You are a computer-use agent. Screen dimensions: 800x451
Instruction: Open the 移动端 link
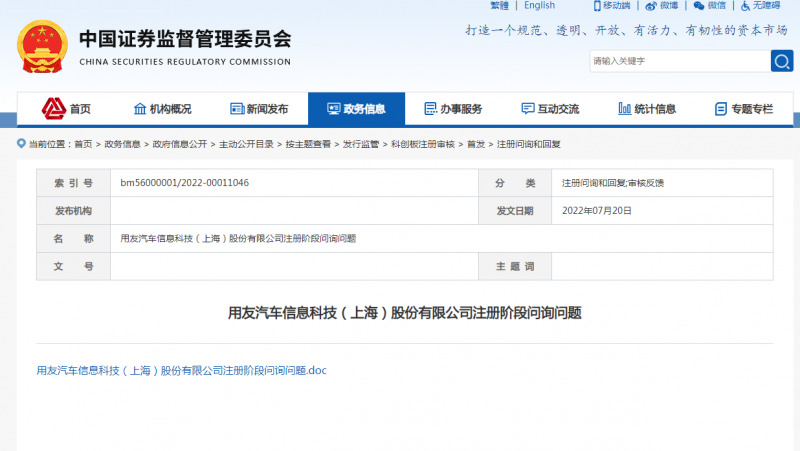pyautogui.click(x=616, y=6)
